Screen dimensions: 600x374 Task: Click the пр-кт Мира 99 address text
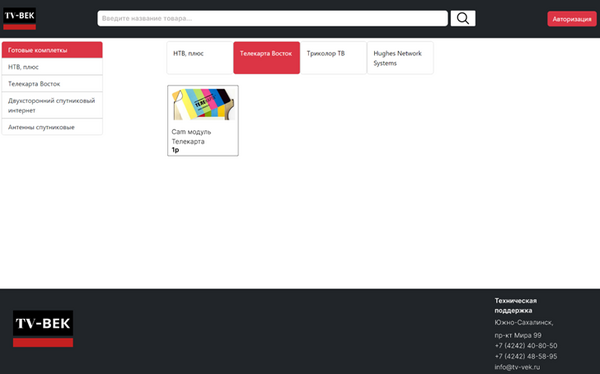[x=518, y=335]
